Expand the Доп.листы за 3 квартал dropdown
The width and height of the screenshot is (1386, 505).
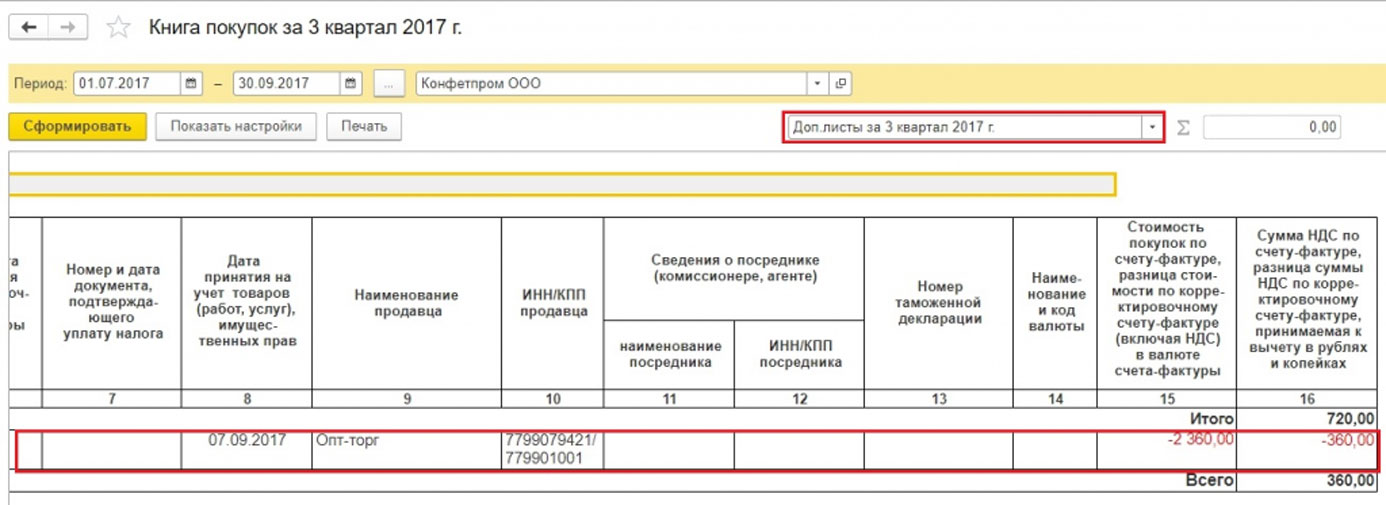[1152, 128]
